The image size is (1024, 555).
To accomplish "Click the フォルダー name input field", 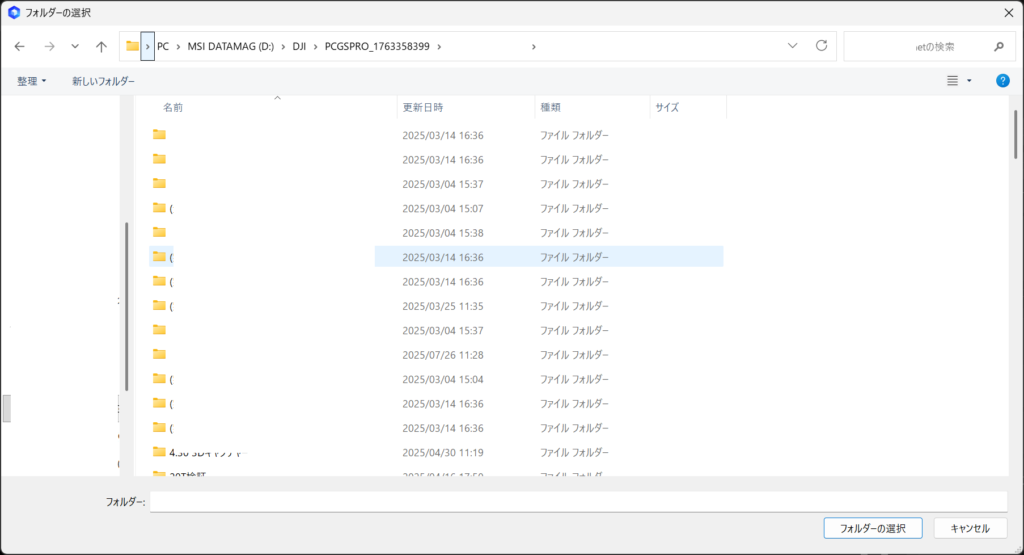I will coord(578,501).
